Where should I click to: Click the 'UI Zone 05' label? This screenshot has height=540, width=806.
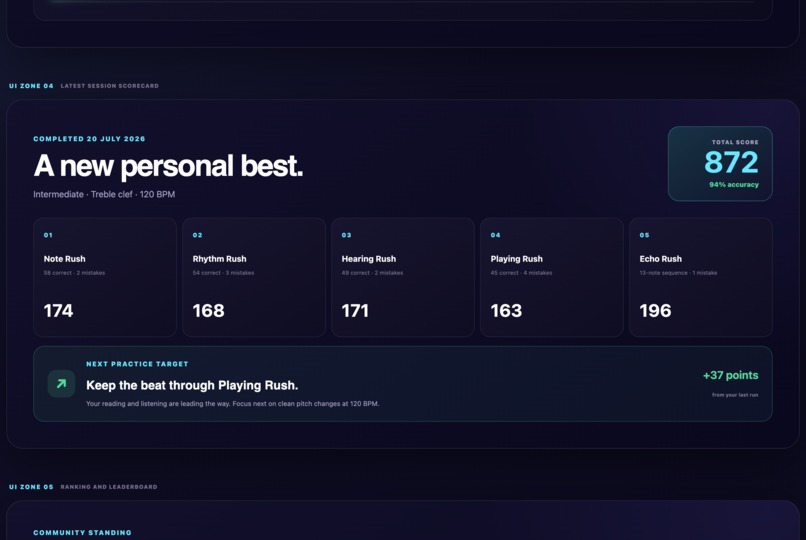click(31, 487)
